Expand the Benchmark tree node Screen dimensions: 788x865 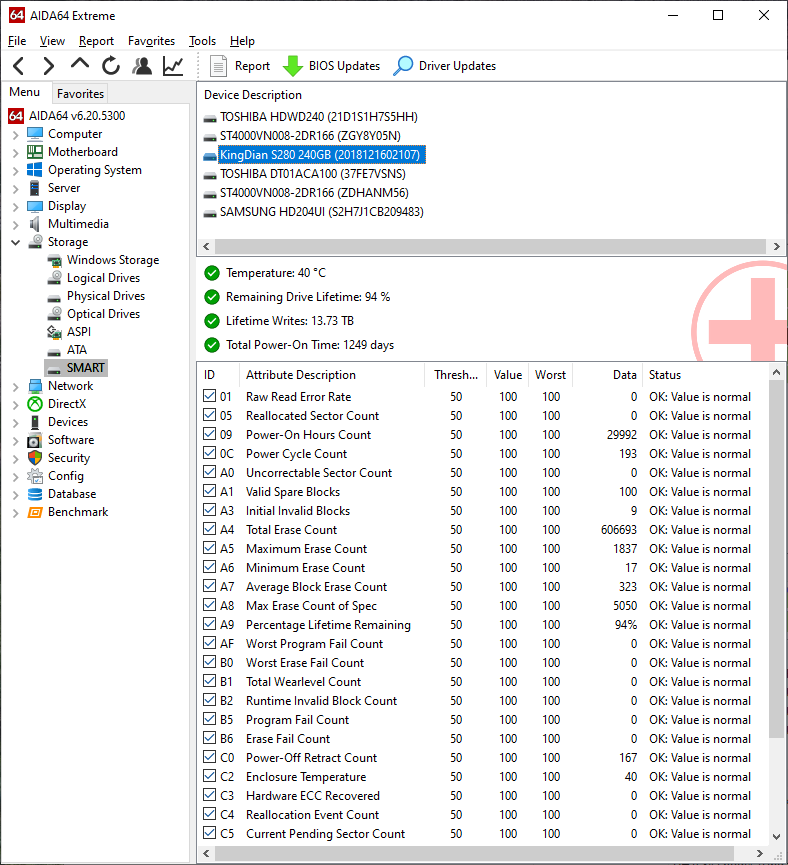(x=15, y=513)
